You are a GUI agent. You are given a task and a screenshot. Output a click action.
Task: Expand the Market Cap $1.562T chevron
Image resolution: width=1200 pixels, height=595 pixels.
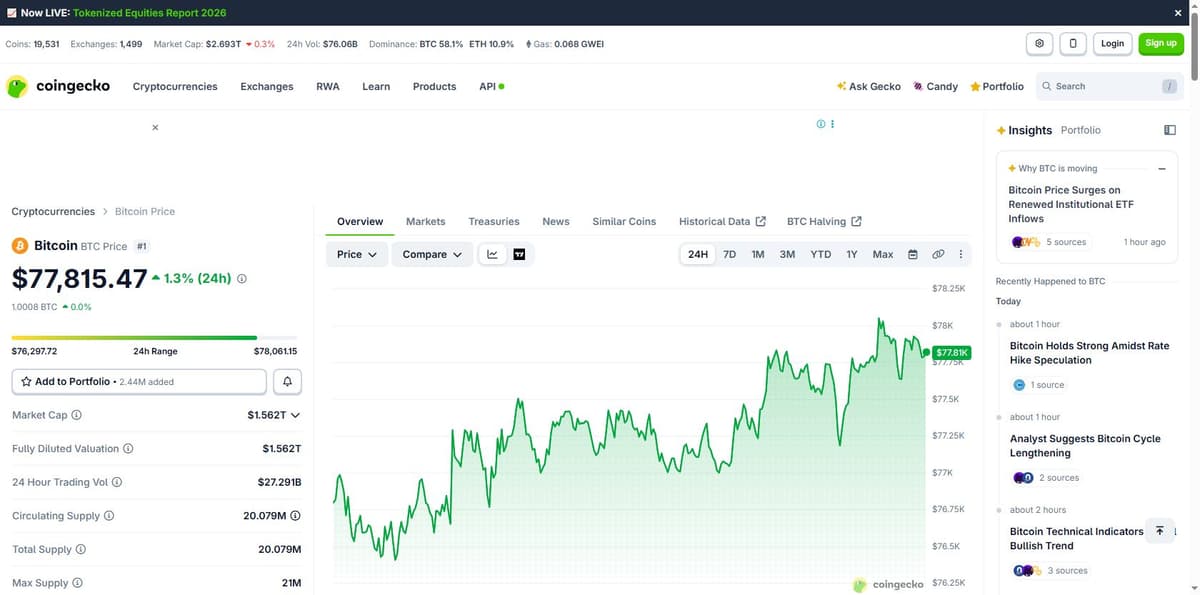(x=295, y=415)
